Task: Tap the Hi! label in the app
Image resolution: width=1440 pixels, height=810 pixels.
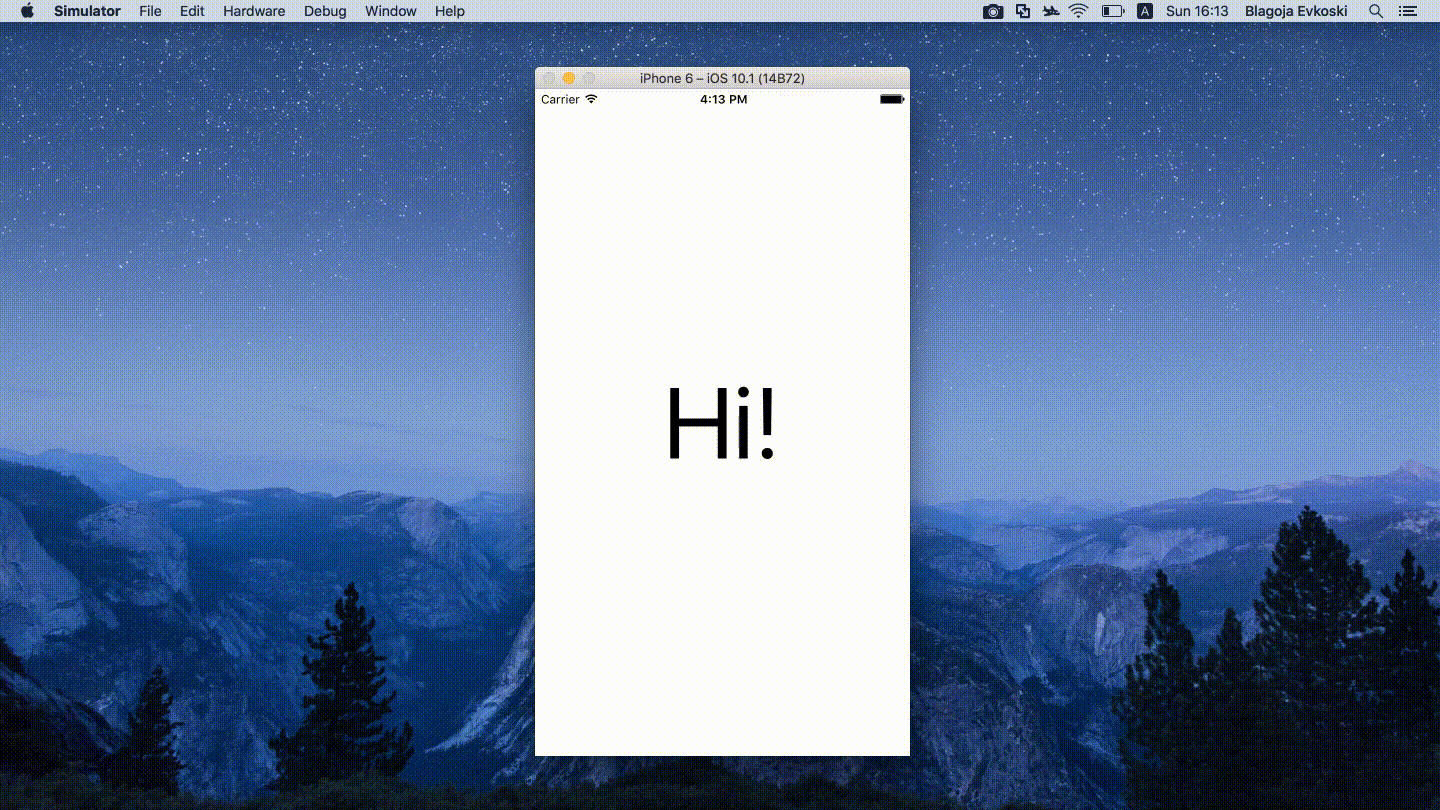Action: tap(721, 423)
